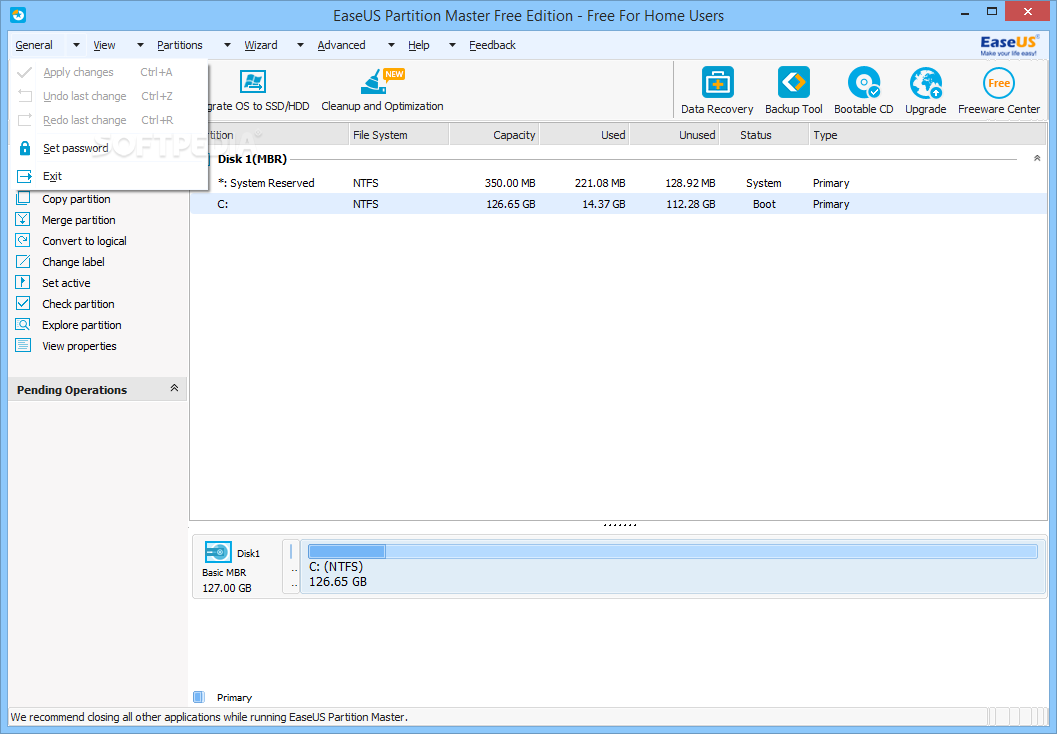Screen dimensions: 1057x734
Task: Click the Check partition icon
Action: coord(23,303)
